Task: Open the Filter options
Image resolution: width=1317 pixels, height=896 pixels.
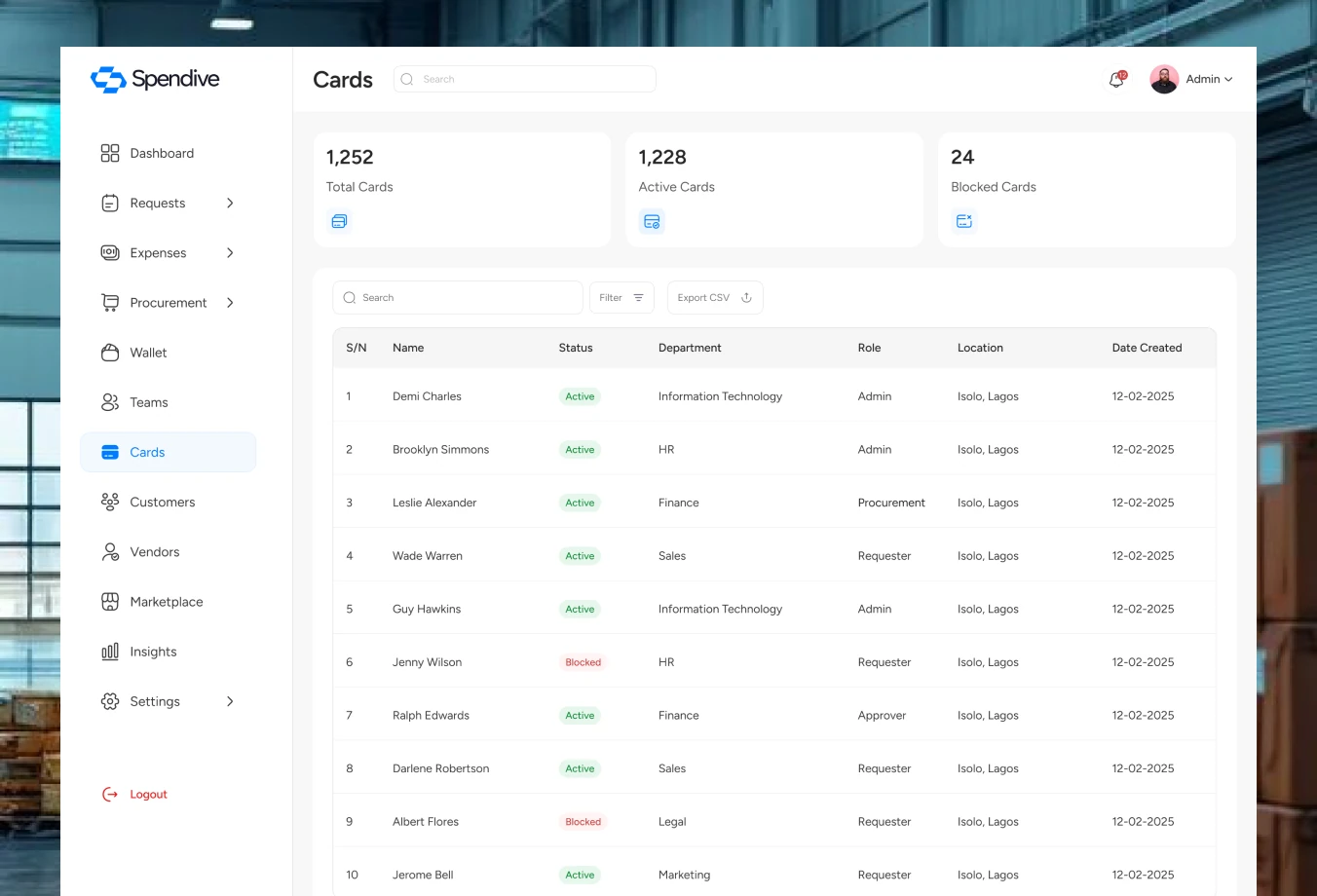Action: click(621, 298)
